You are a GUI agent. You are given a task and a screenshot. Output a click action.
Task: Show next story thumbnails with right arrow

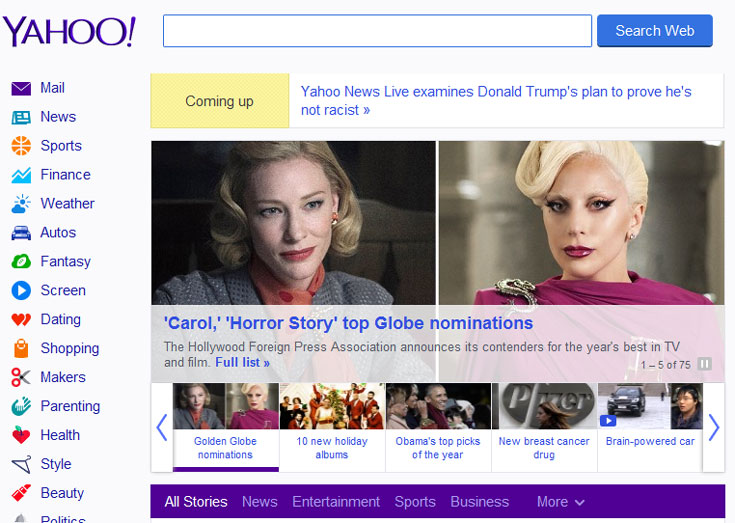click(x=713, y=428)
